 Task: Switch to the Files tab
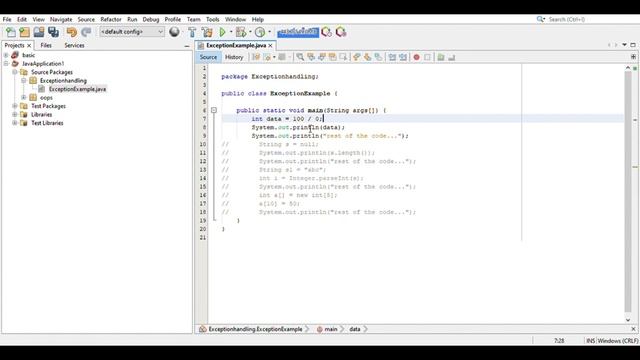(46, 45)
